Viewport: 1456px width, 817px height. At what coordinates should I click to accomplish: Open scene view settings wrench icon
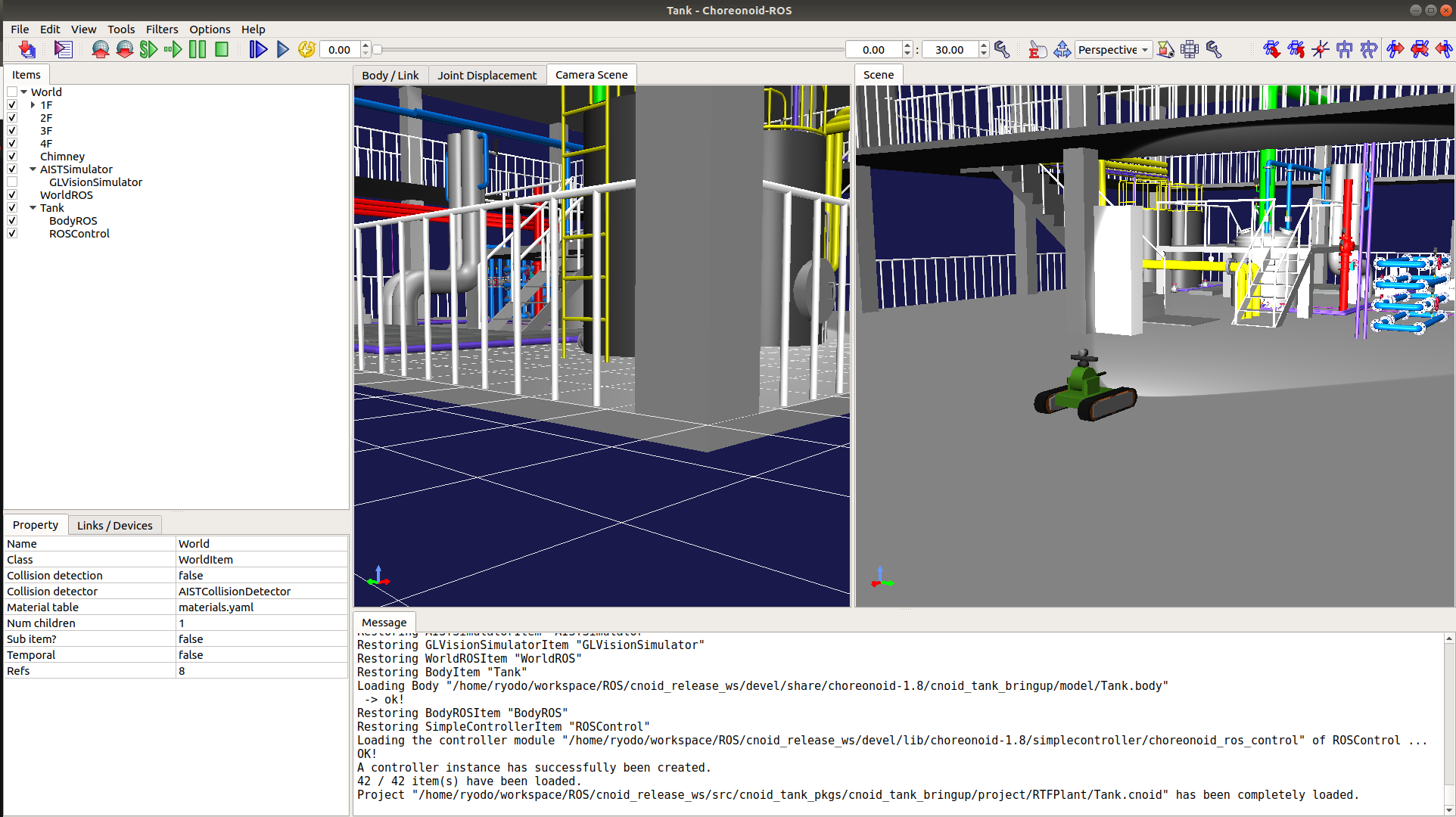1214,50
